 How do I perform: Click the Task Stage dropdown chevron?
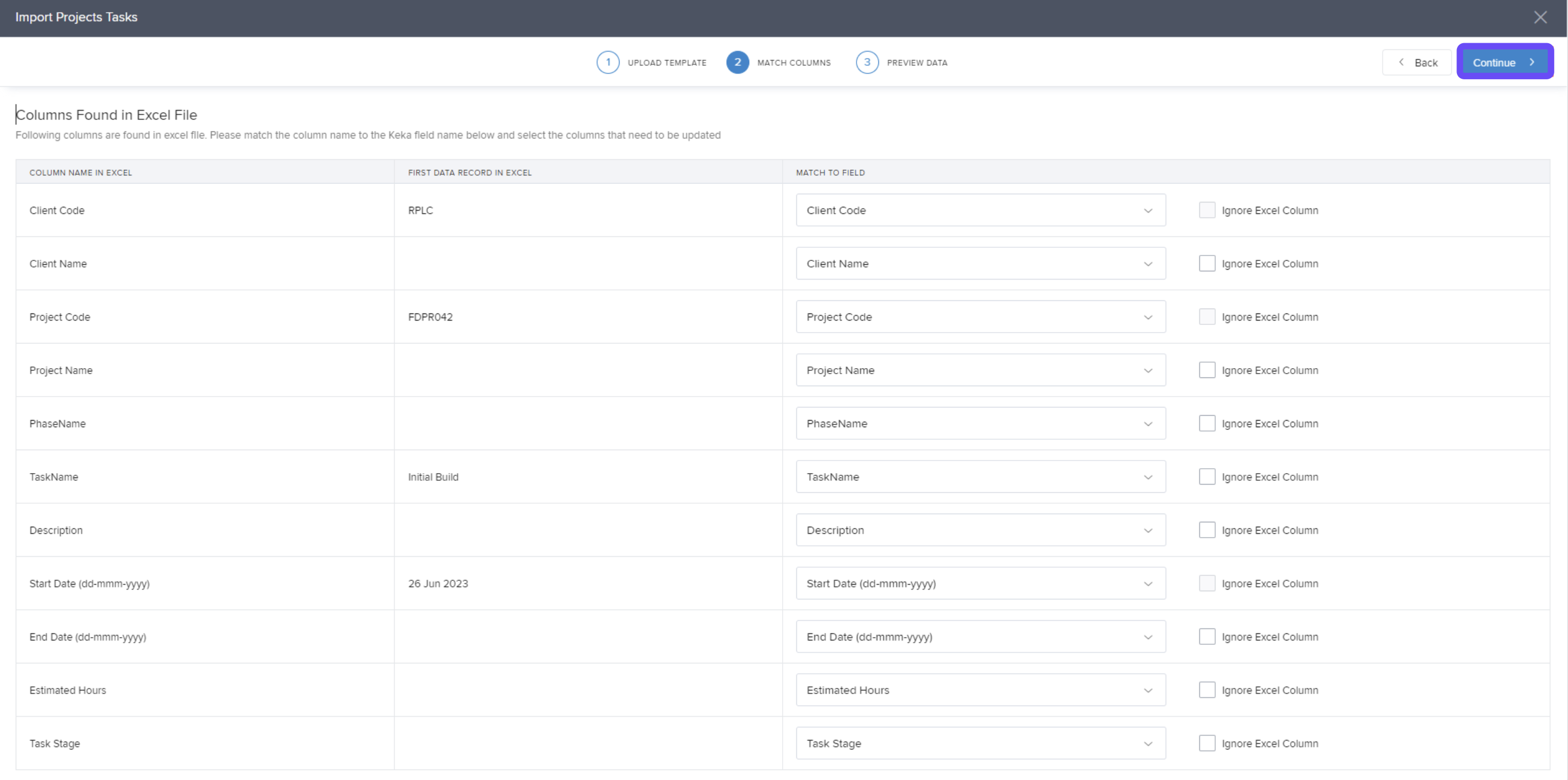point(1147,743)
